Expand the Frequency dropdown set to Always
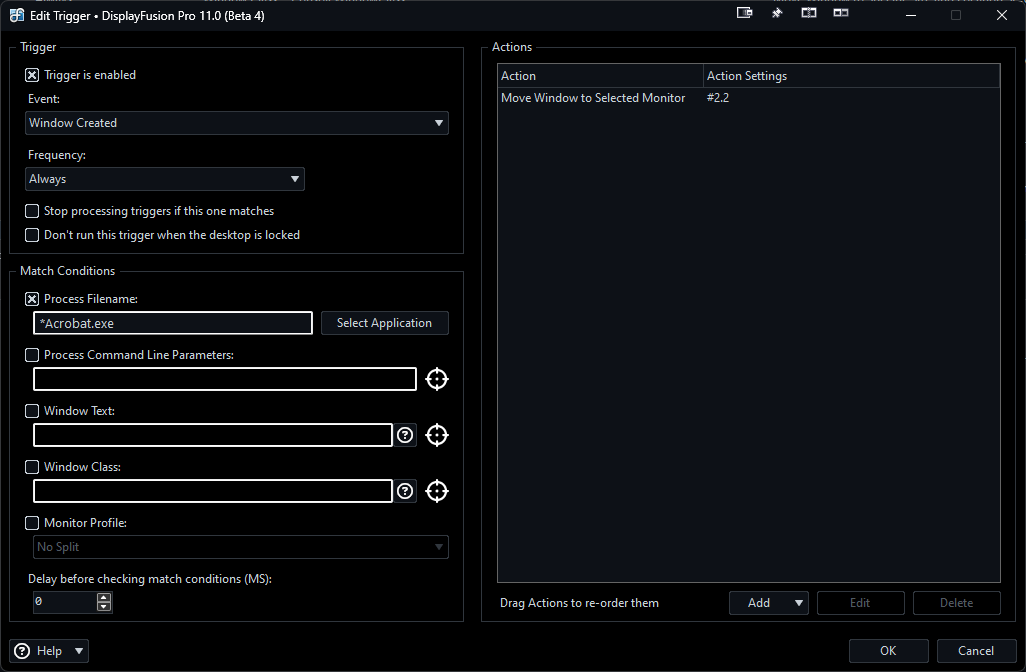1026x672 pixels. (165, 179)
